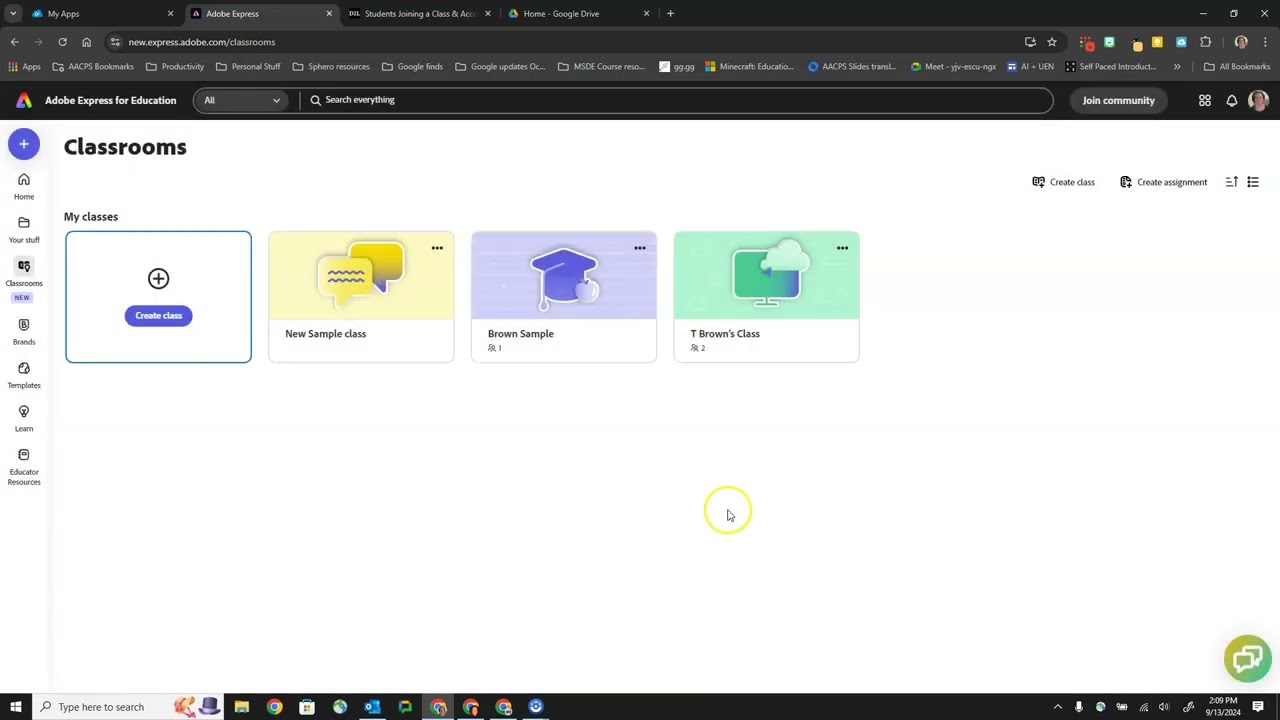
Task: Go to Home in the sidebar
Action: click(24, 186)
